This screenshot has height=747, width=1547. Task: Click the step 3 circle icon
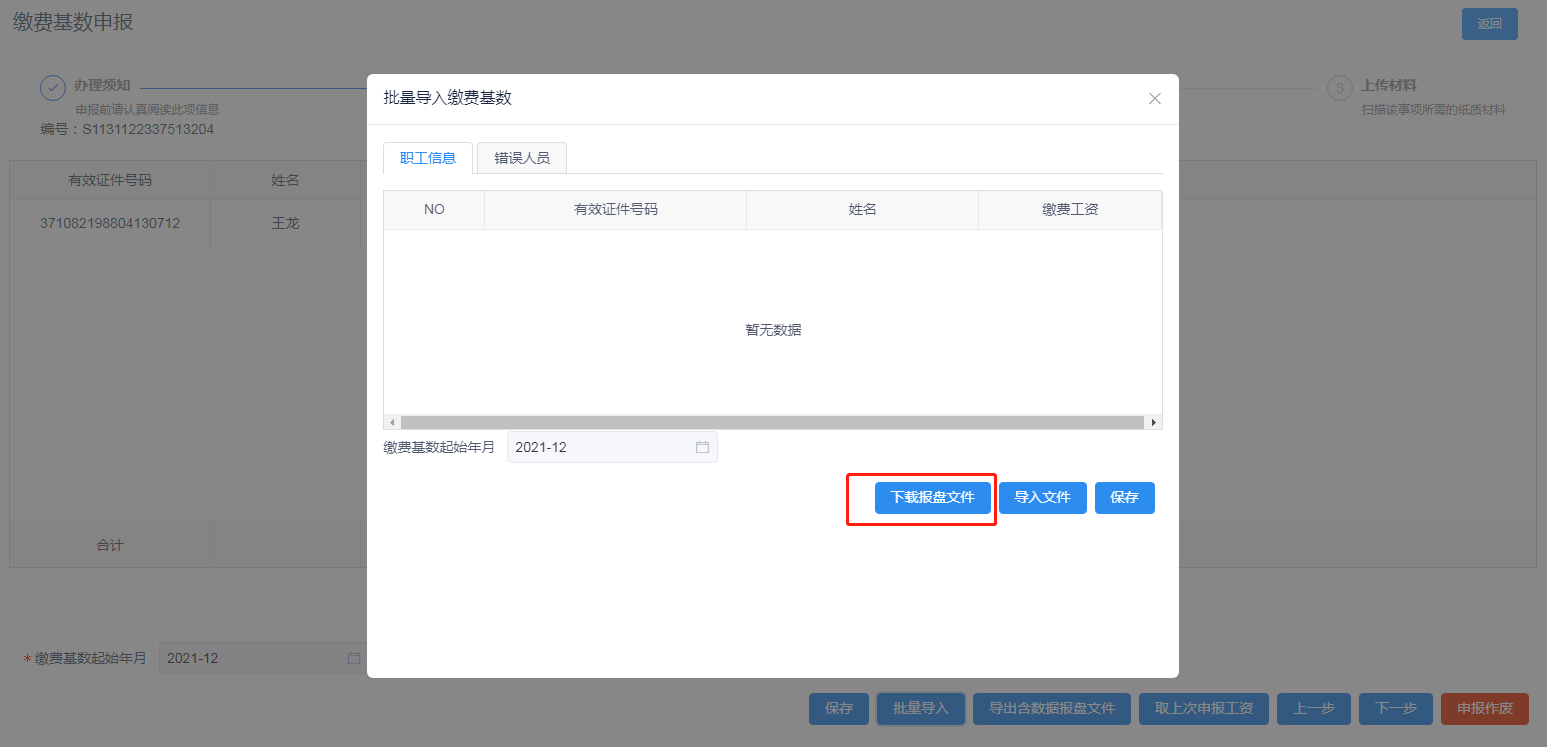point(1339,88)
